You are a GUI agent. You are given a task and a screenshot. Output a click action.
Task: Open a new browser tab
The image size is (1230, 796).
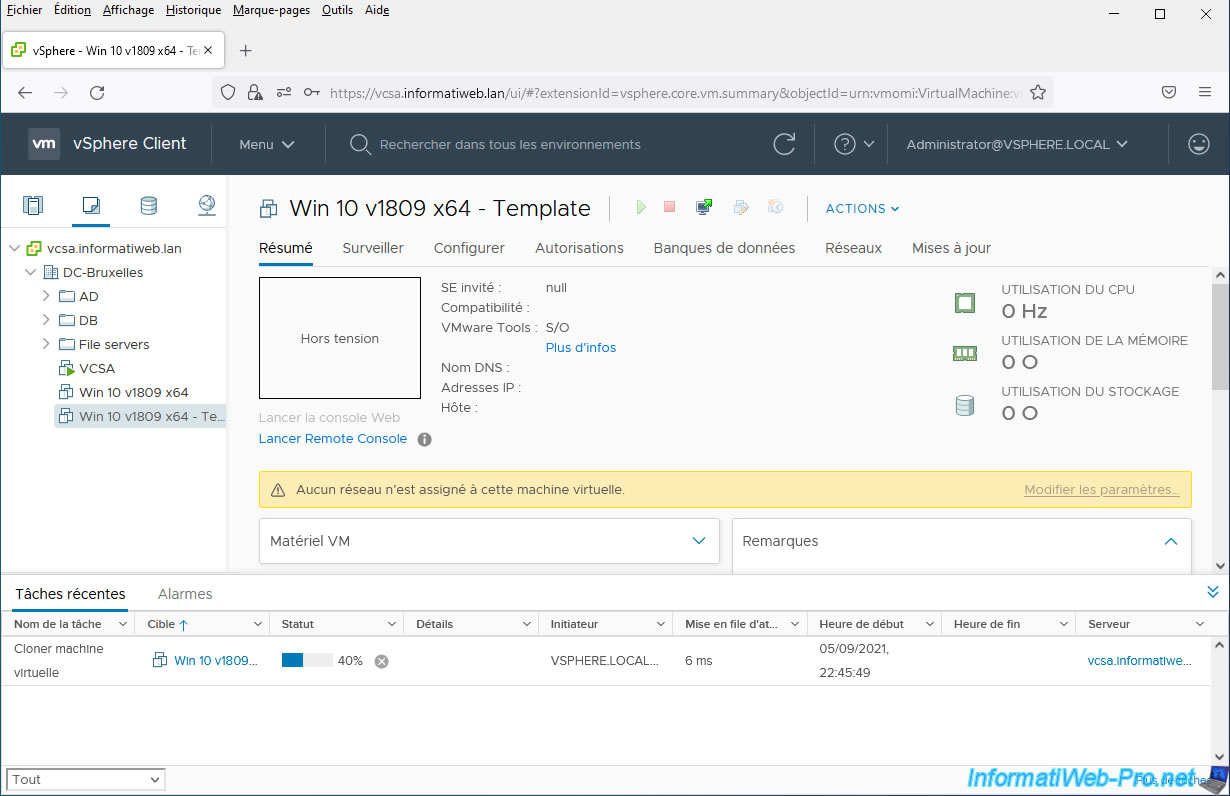[246, 50]
